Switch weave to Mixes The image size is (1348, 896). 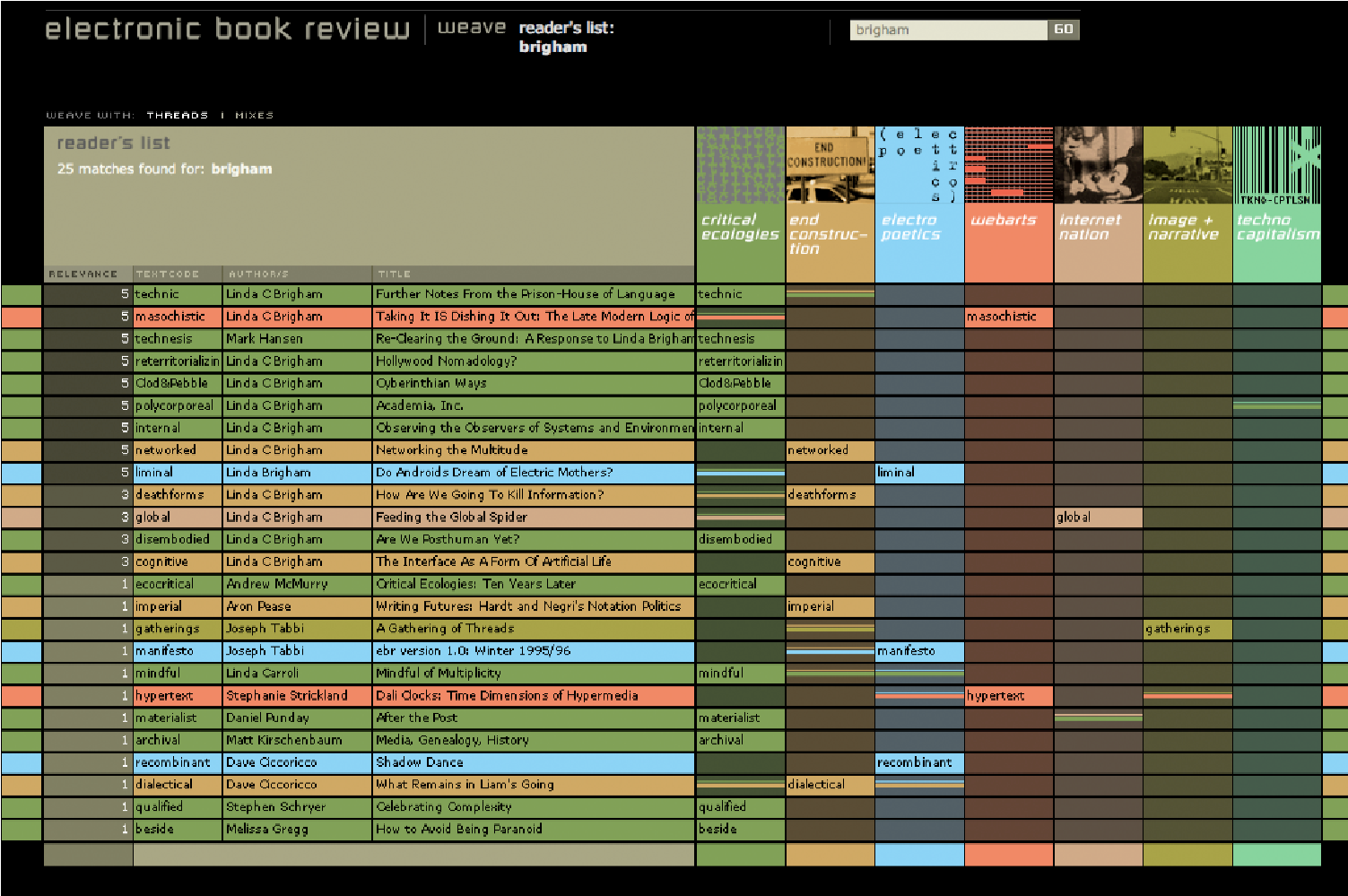tap(254, 116)
